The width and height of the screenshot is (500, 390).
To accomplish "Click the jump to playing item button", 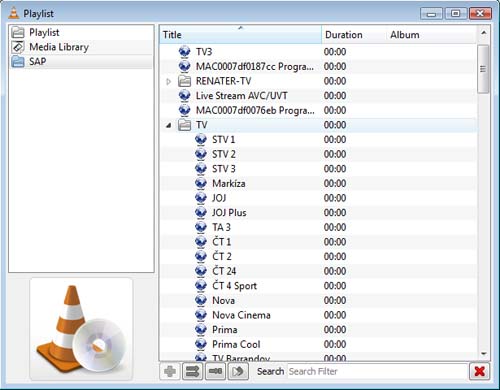I will 238,371.
